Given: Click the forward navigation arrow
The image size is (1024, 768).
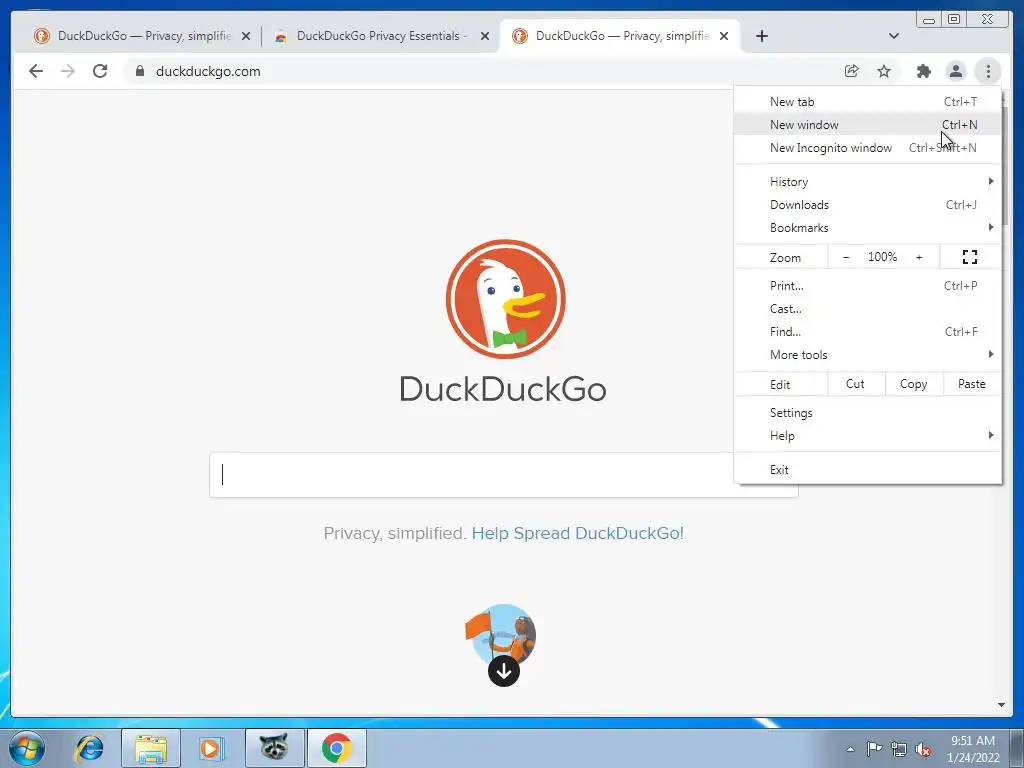Looking at the screenshot, I should (68, 71).
